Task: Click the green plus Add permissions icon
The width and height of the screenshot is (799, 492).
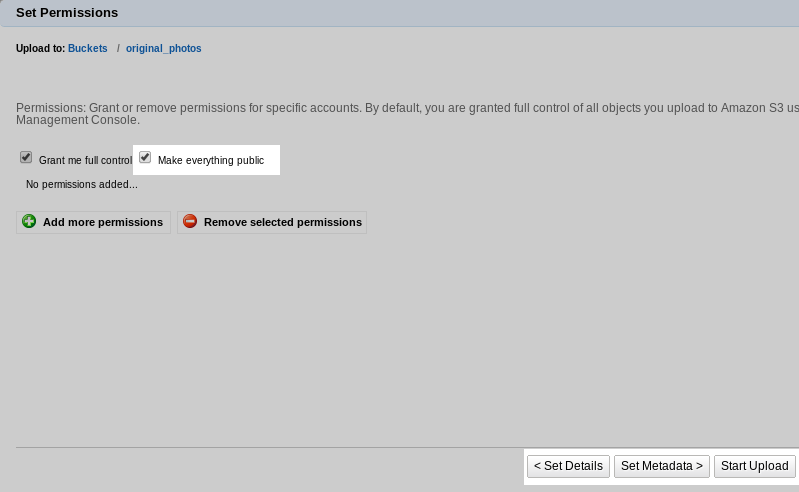Action: [29, 221]
